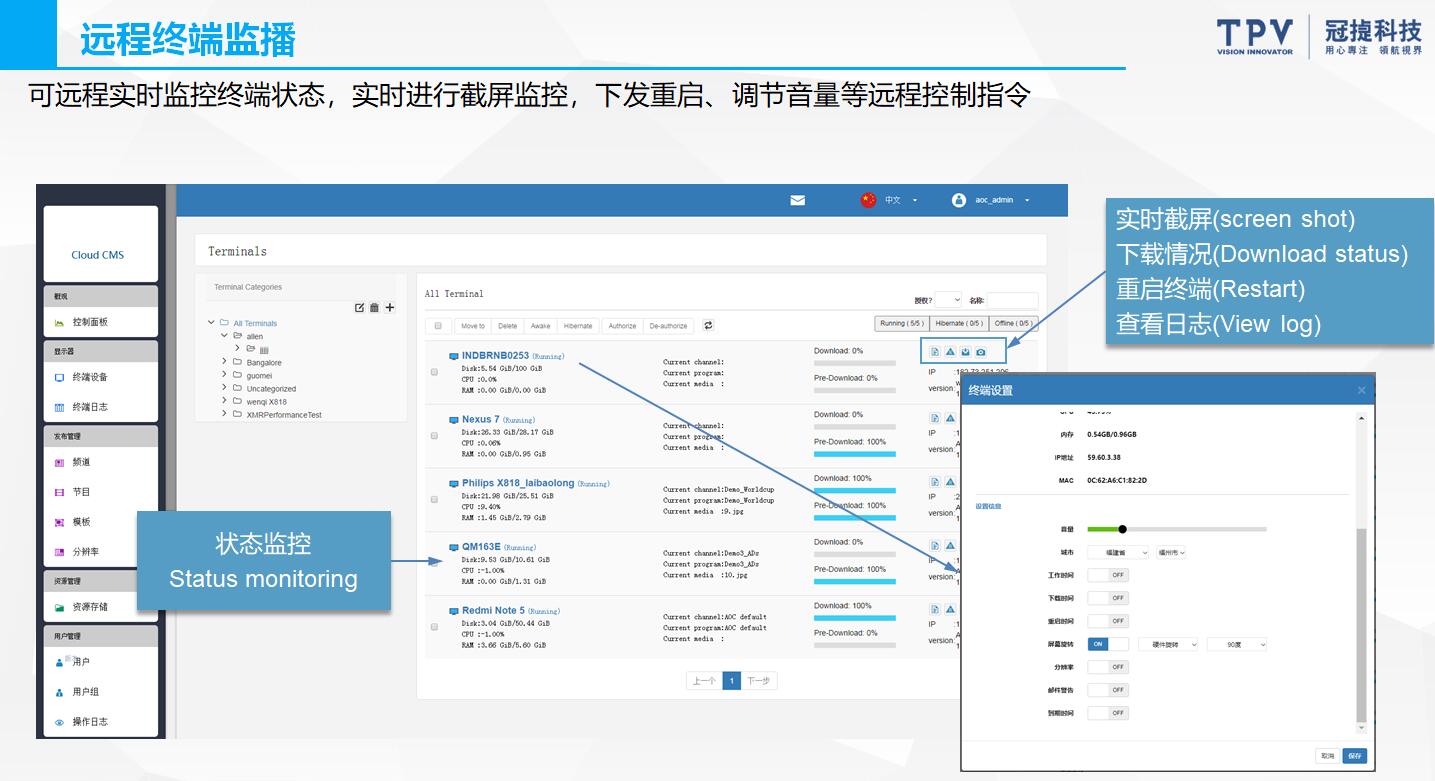Image resolution: width=1435 pixels, height=781 pixels.
Task: Click the edit category pencil icon
Action: (360, 308)
